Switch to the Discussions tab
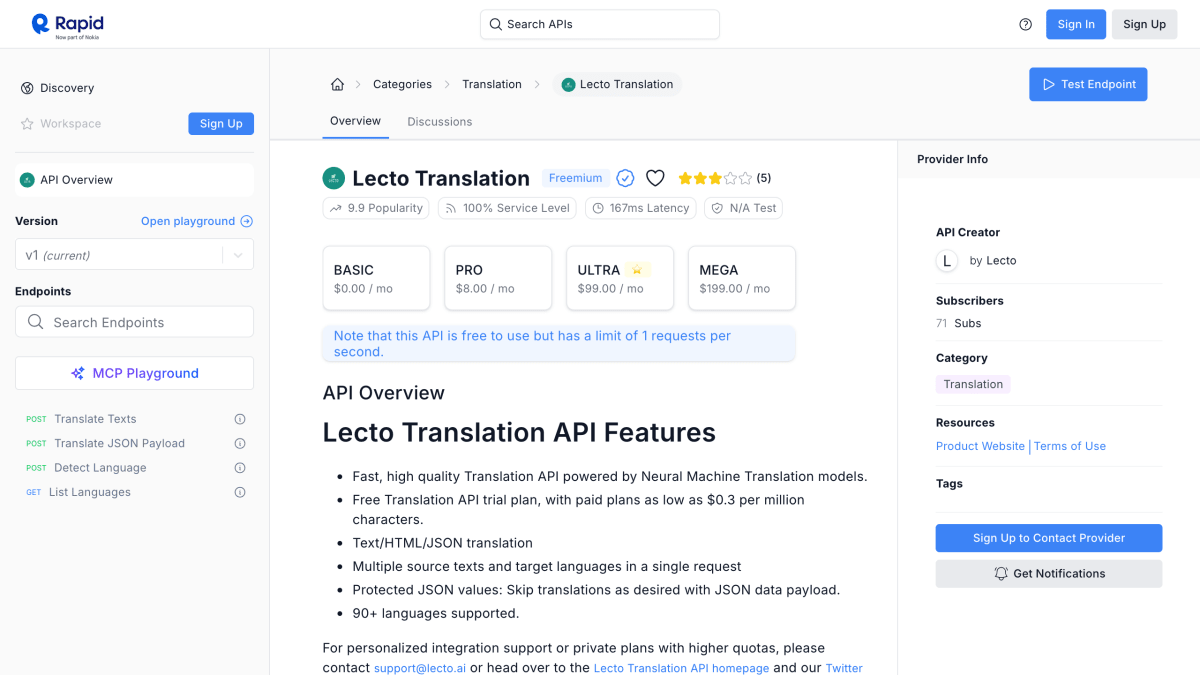 [x=439, y=122]
